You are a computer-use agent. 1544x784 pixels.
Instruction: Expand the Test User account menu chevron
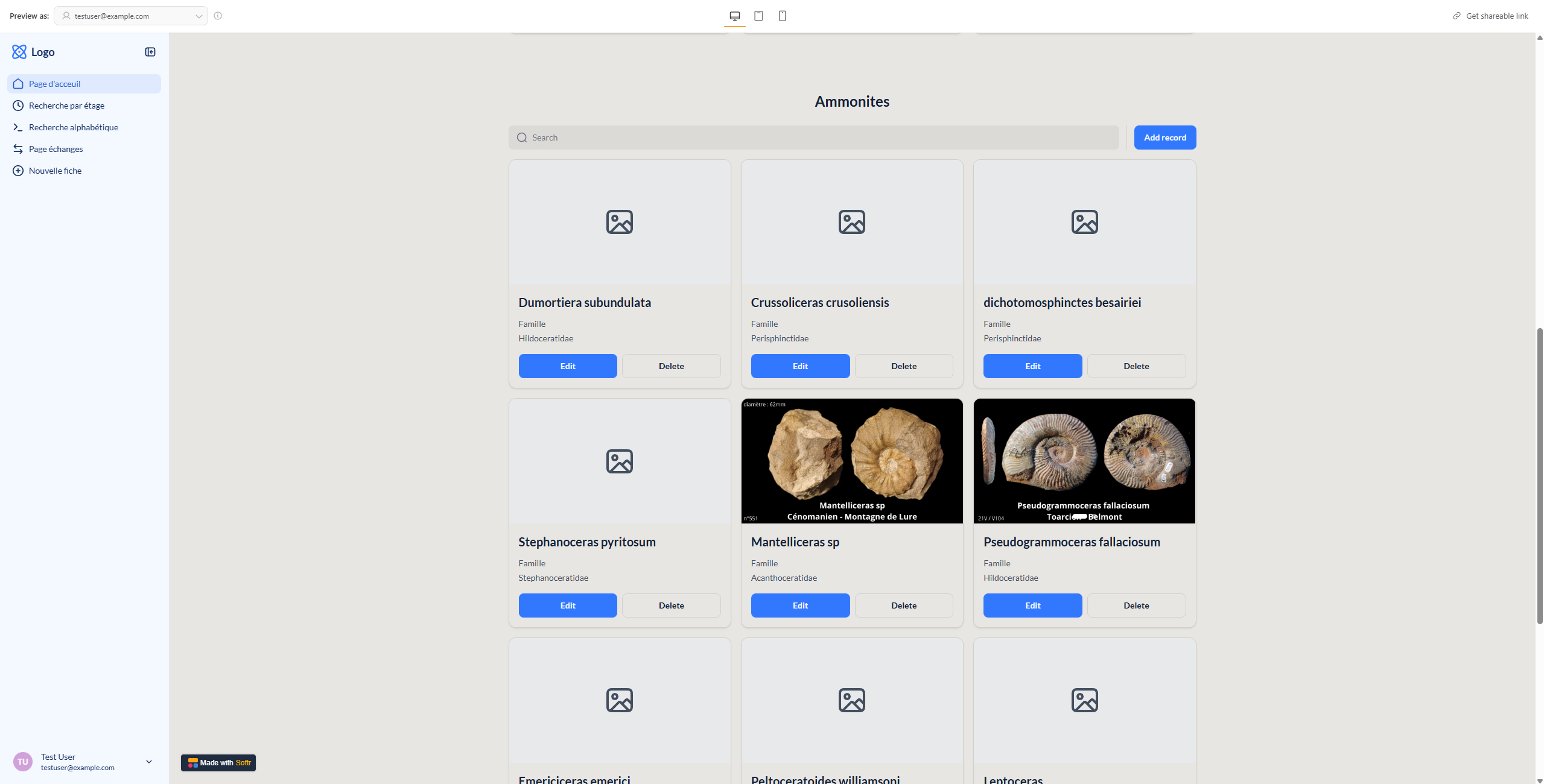[149, 762]
